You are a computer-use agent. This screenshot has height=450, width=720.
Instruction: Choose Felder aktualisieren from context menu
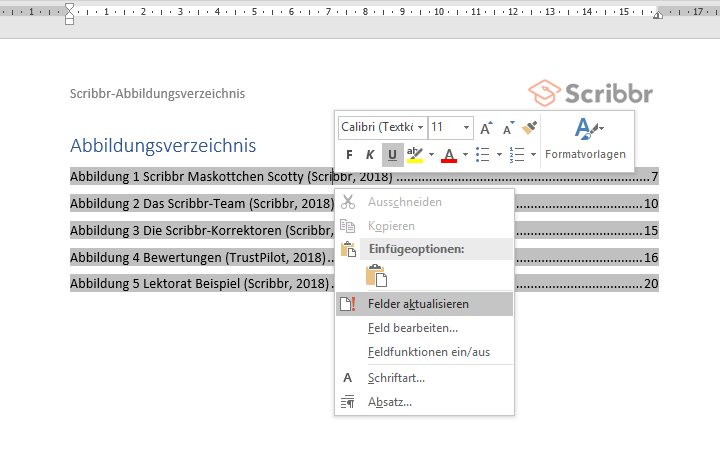pos(424,304)
